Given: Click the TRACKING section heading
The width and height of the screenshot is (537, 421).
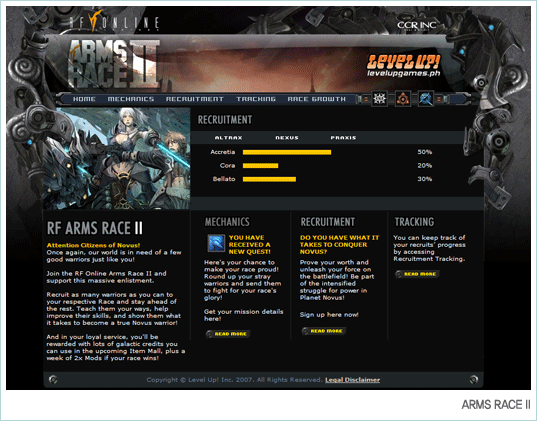Looking at the screenshot, I should [x=414, y=222].
